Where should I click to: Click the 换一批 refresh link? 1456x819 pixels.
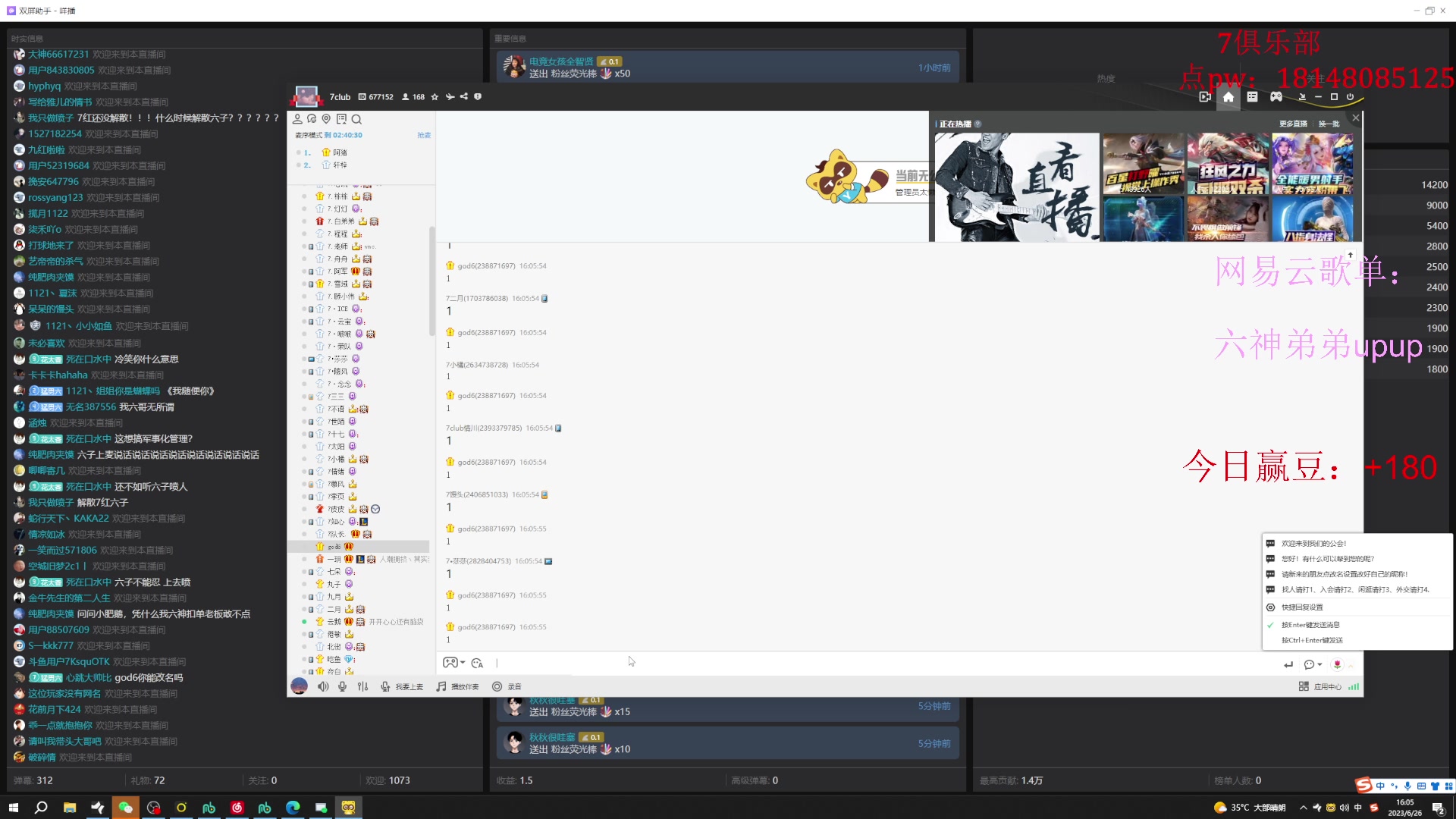click(1329, 124)
